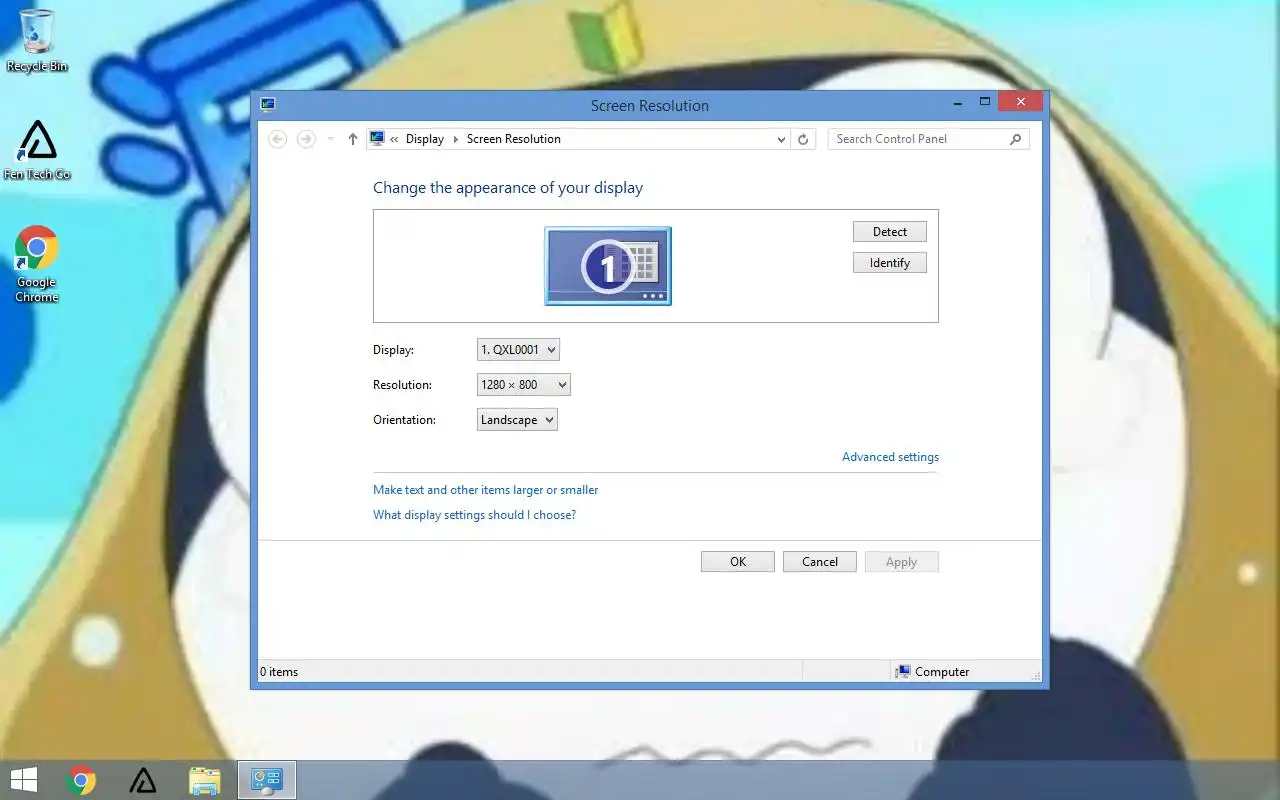The height and width of the screenshot is (800, 1280).
Task: Click the 0 items status bar text
Action: 279,672
